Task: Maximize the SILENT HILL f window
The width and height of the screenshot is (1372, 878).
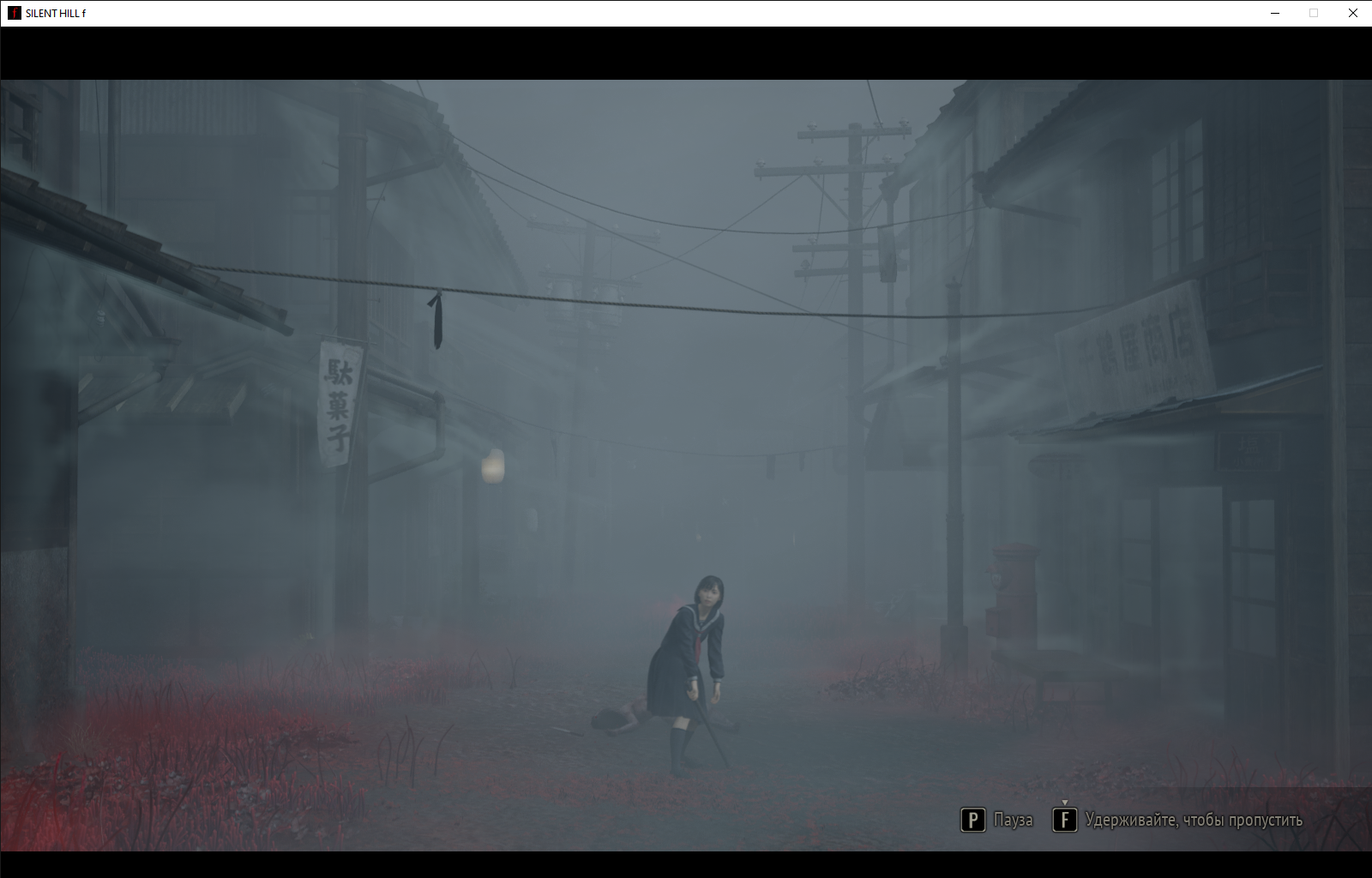Action: pos(1314,14)
